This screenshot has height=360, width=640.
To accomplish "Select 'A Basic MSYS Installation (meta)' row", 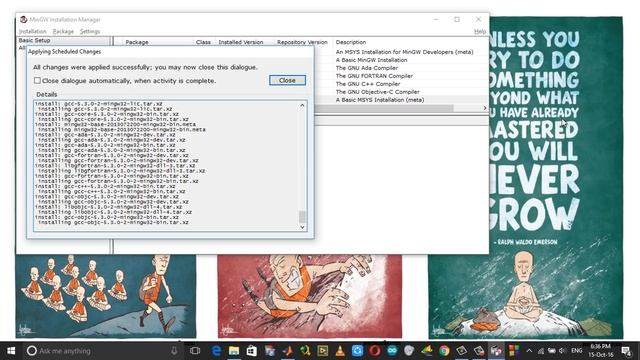I will coord(380,100).
